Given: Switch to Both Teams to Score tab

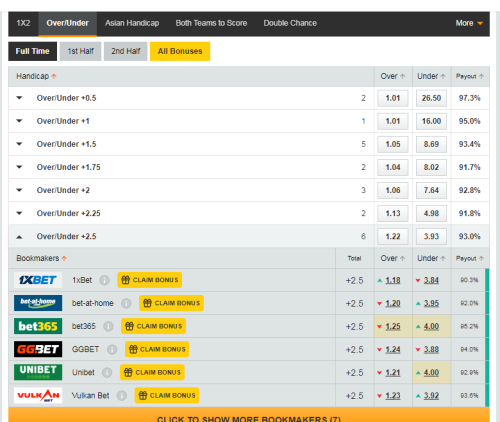Looking at the screenshot, I should tap(211, 23).
